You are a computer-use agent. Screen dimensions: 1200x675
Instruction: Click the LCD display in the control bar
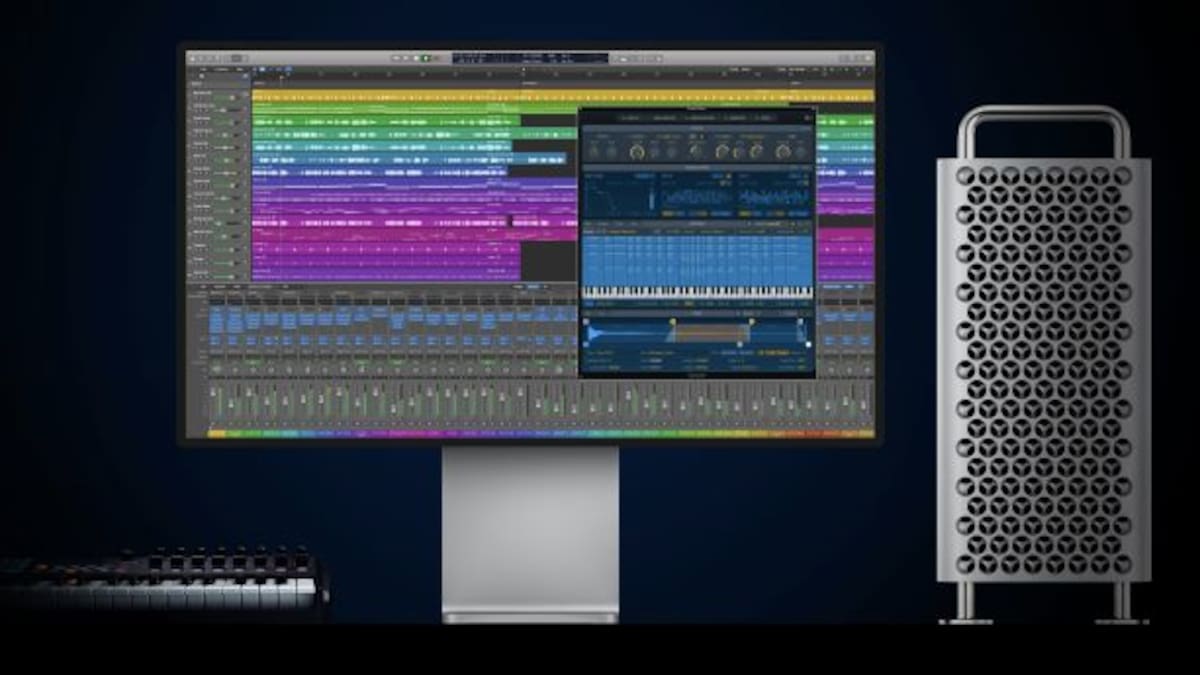coord(530,59)
